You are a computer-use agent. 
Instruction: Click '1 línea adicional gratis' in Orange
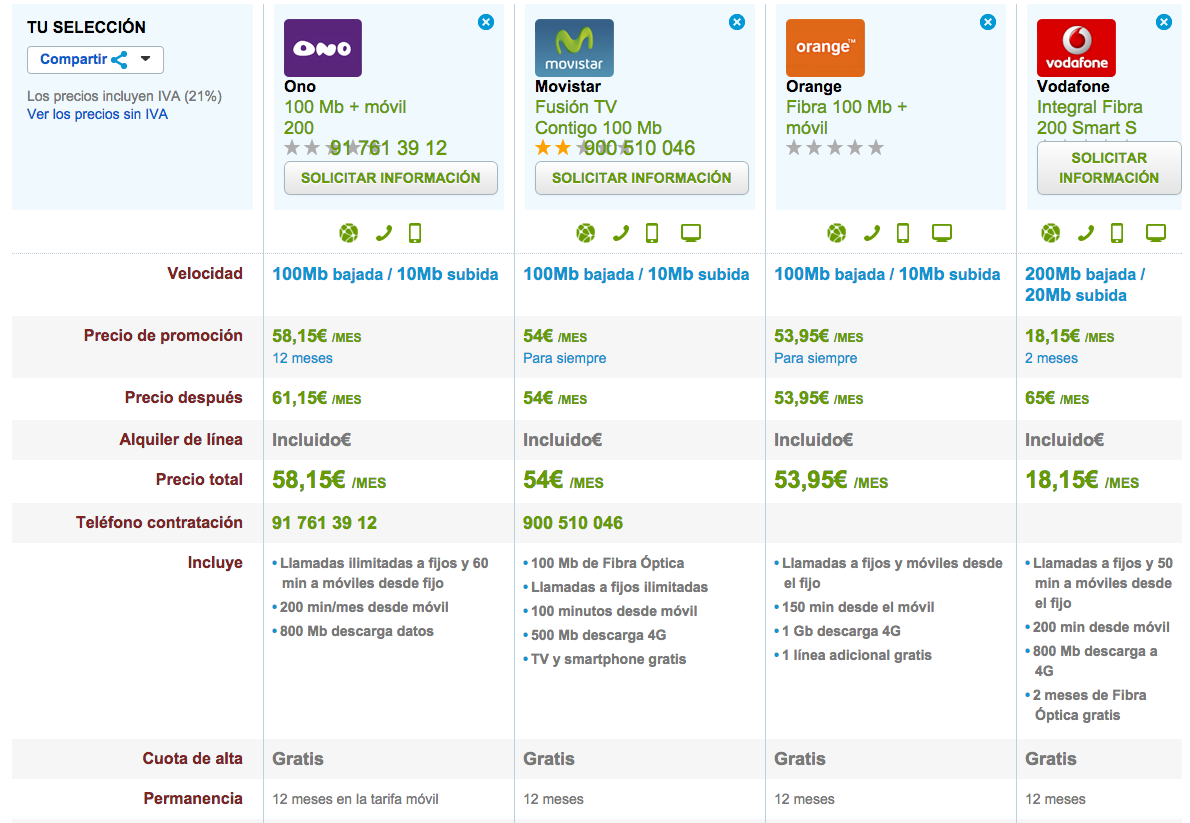tap(856, 655)
